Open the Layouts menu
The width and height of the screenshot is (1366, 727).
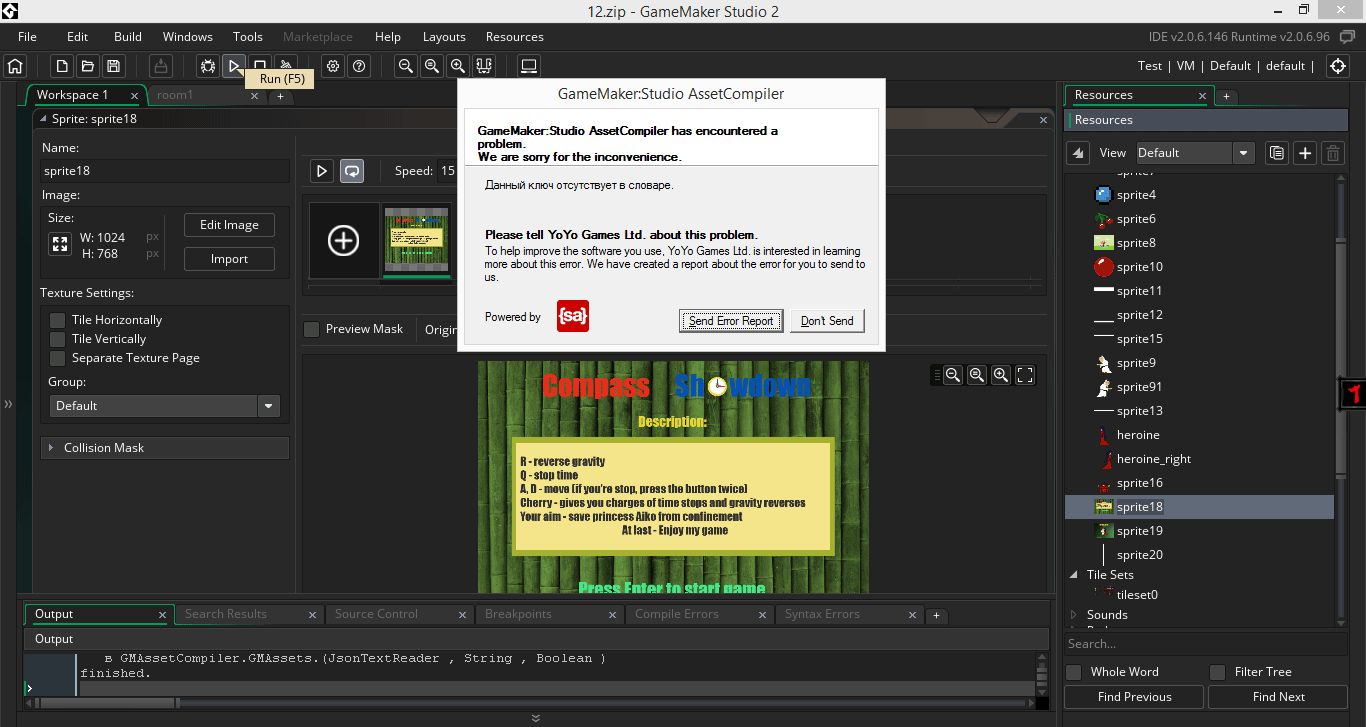(x=444, y=37)
